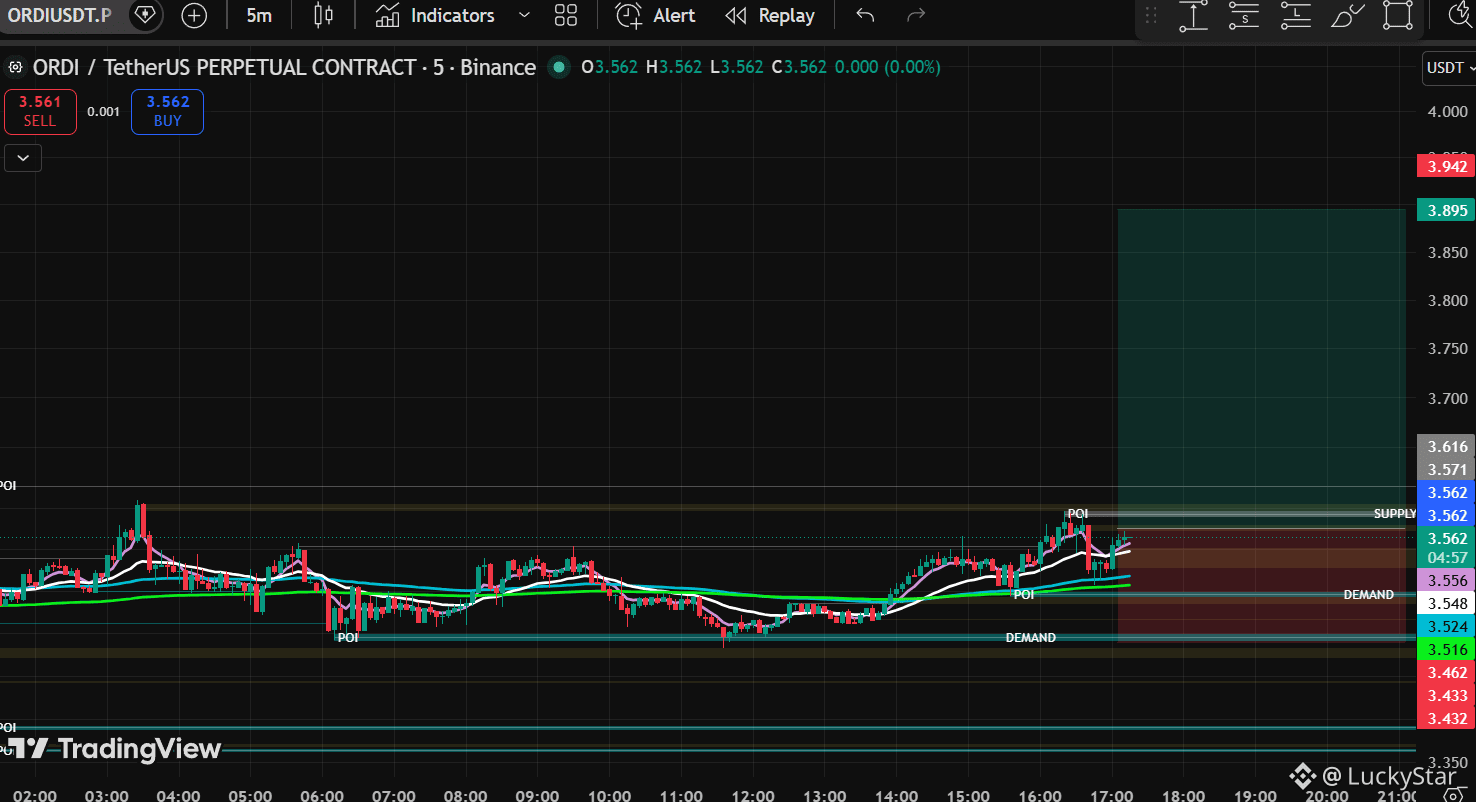The image size is (1476, 802).
Task: Click the last price label with 04:57 countdown
Action: [1447, 548]
